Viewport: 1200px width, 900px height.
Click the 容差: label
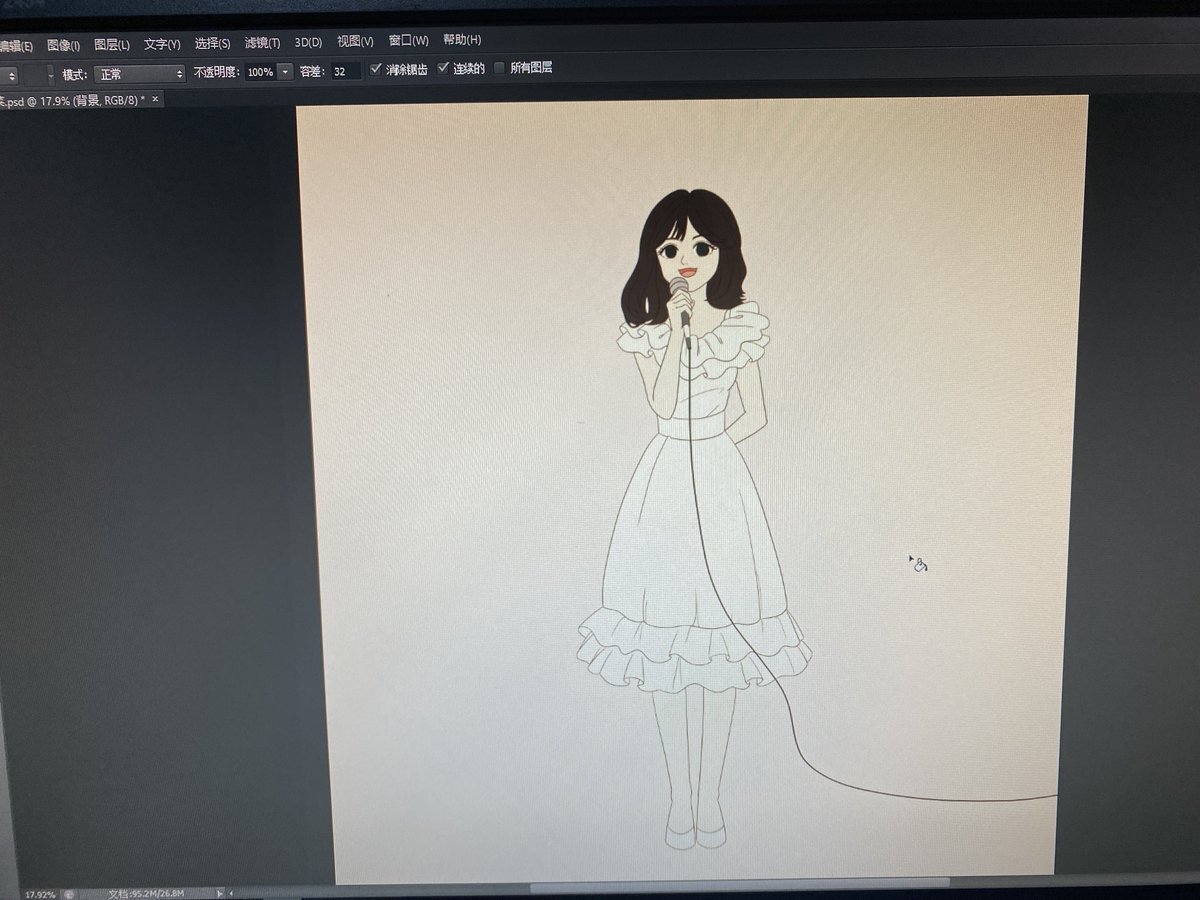314,71
